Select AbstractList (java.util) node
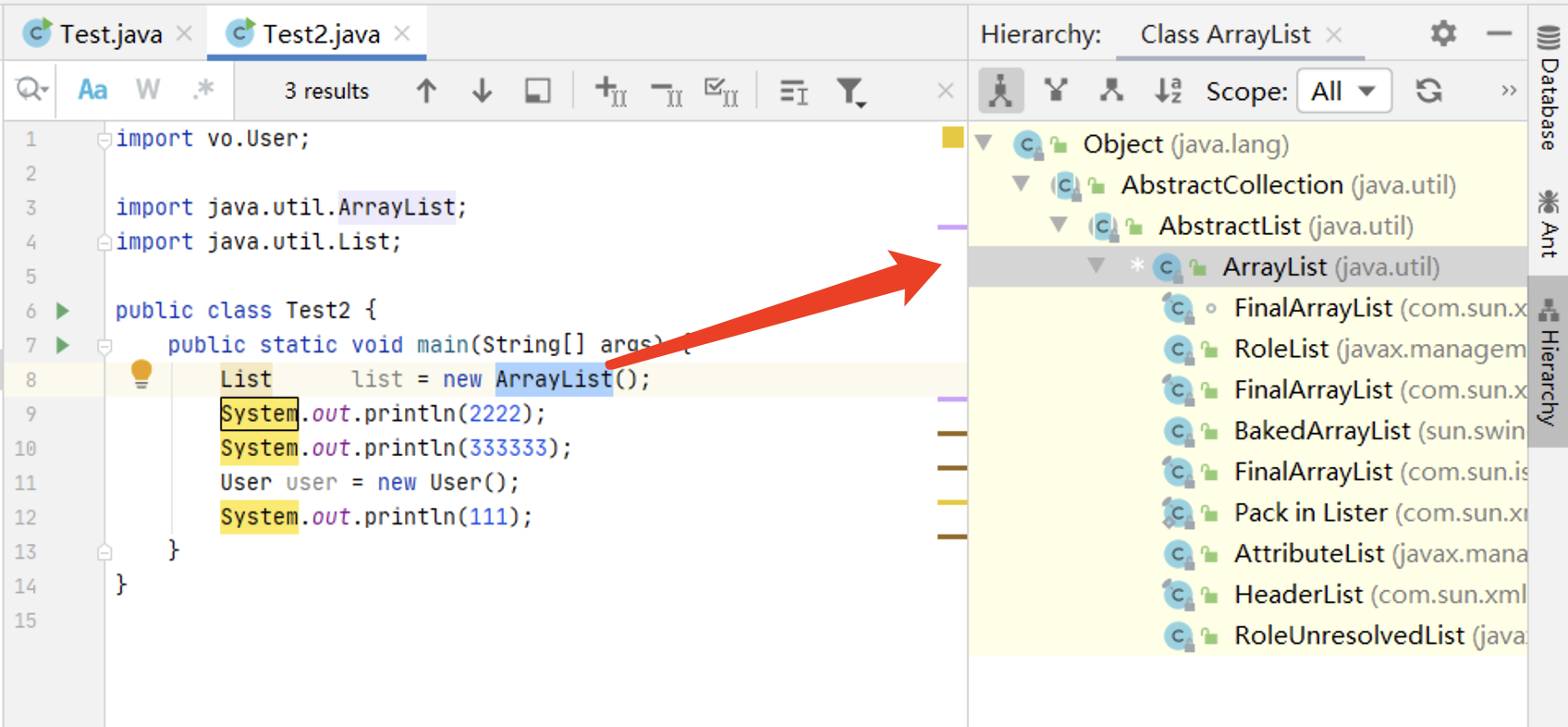Screen dimensions: 1568x727 coord(1286,226)
